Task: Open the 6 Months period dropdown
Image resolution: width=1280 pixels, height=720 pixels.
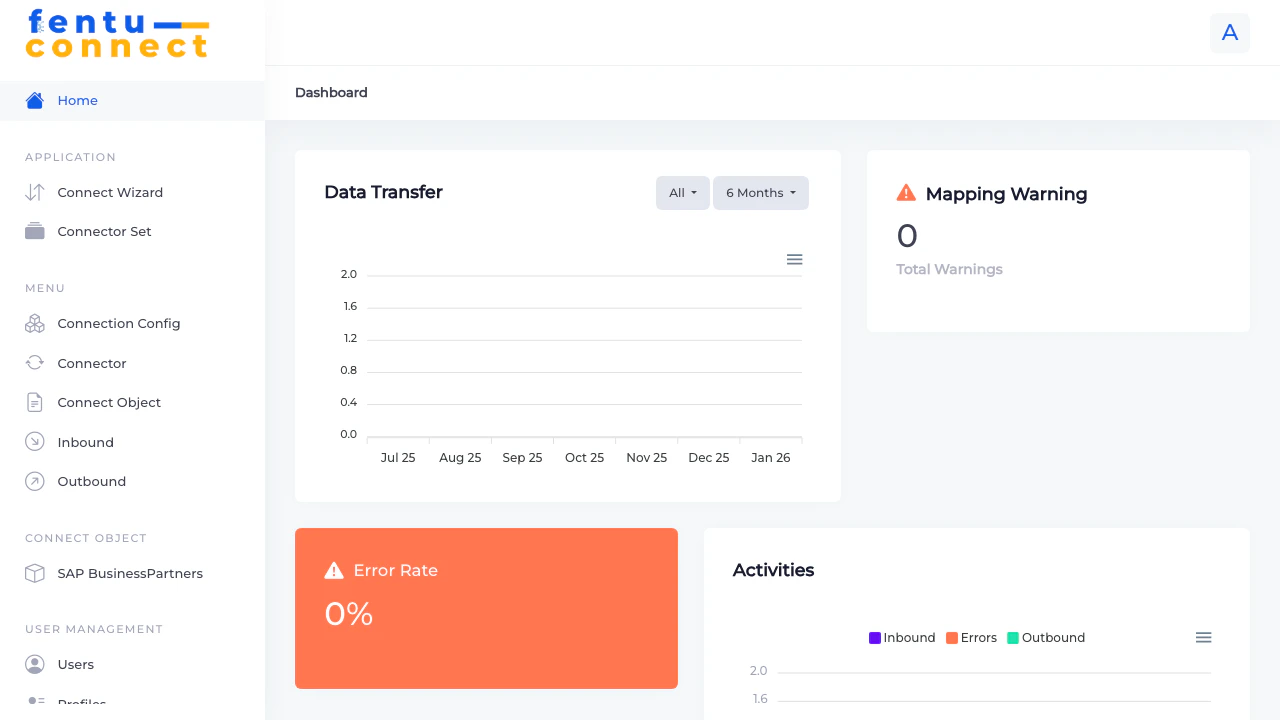Action: pos(760,192)
